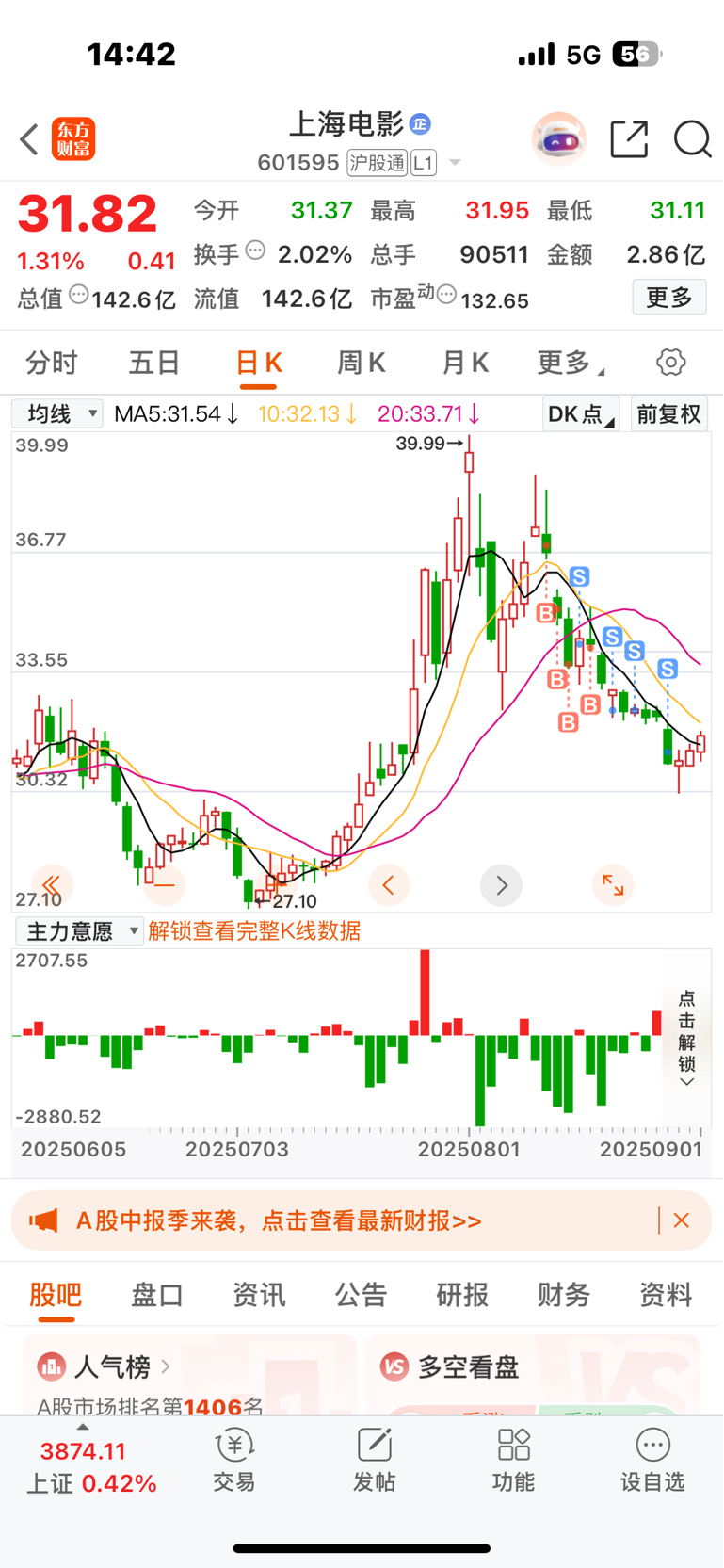Open chart settings gear icon

[670, 363]
